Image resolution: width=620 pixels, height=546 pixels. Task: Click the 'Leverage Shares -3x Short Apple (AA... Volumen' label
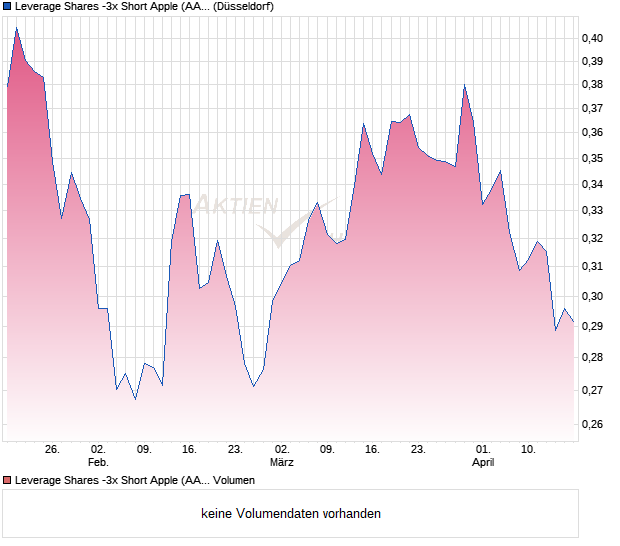[x=135, y=480]
